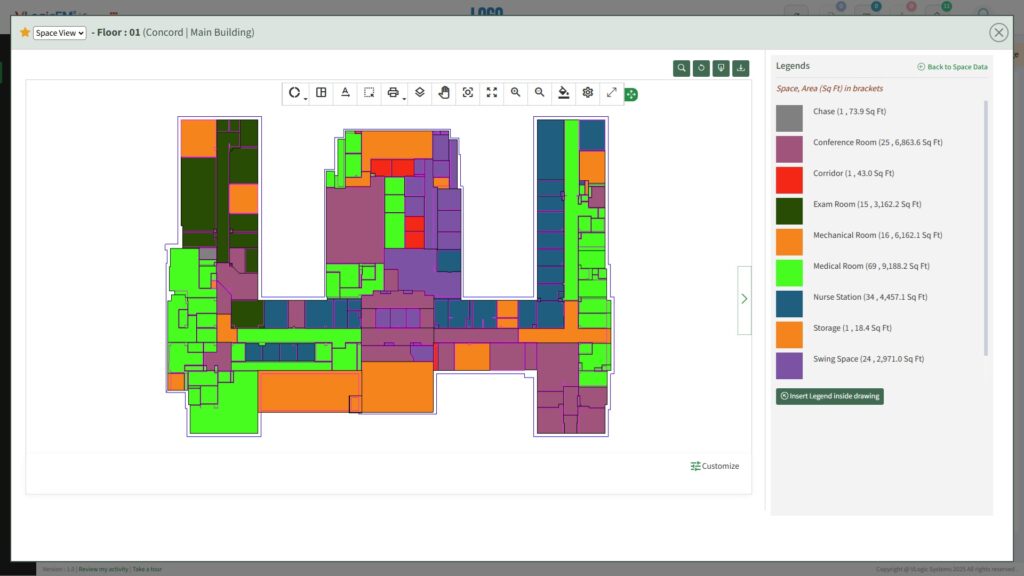This screenshot has height=576, width=1024.
Task: Open drawing settings gear icon
Action: [x=588, y=93]
